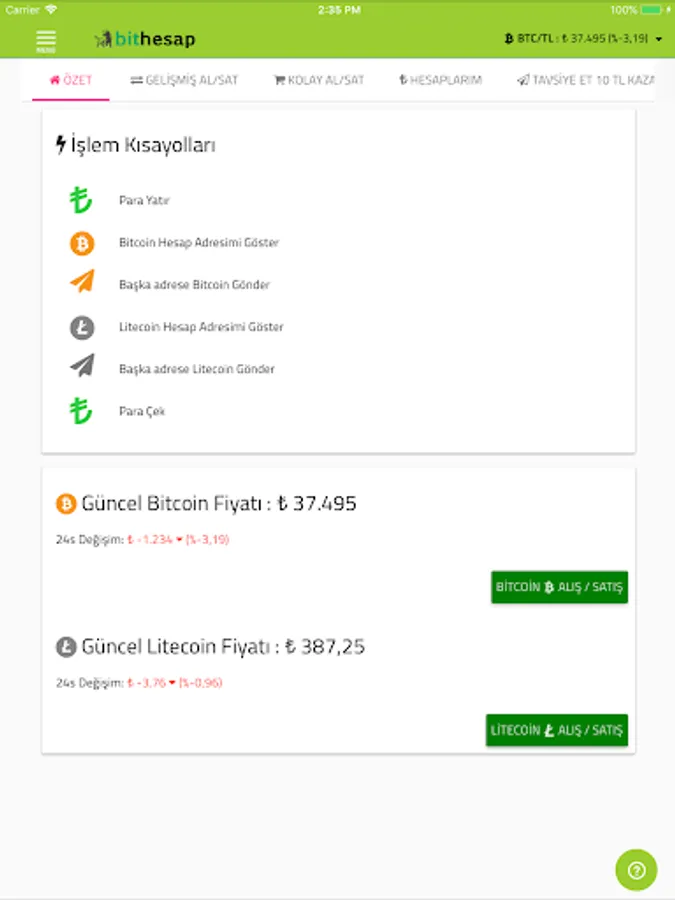
Task: Open the hamburger menu icon
Action: click(x=45, y=40)
